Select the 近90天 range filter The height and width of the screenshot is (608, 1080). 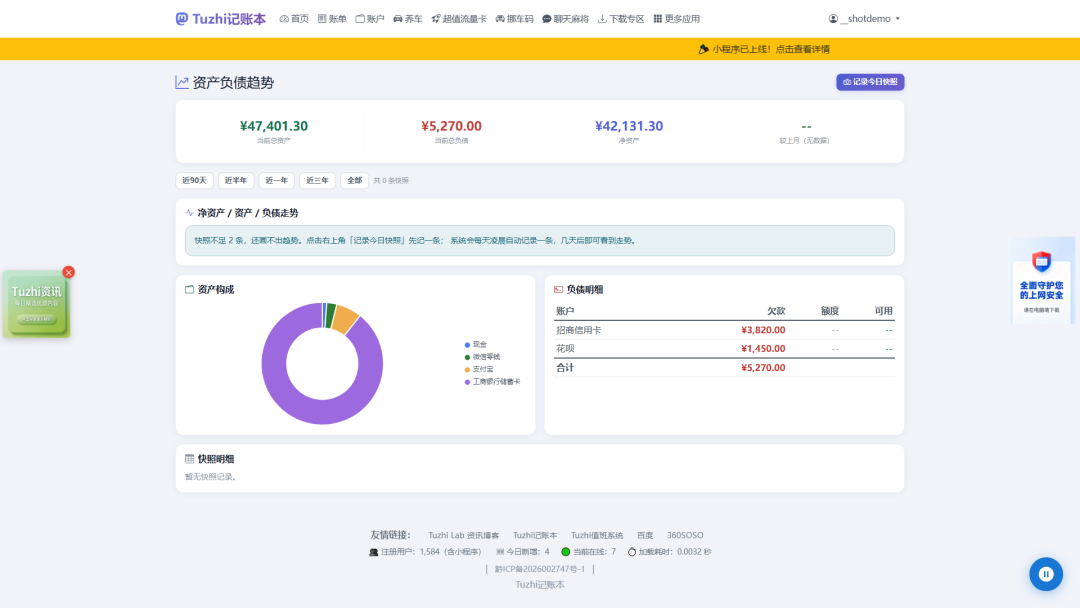pos(194,180)
